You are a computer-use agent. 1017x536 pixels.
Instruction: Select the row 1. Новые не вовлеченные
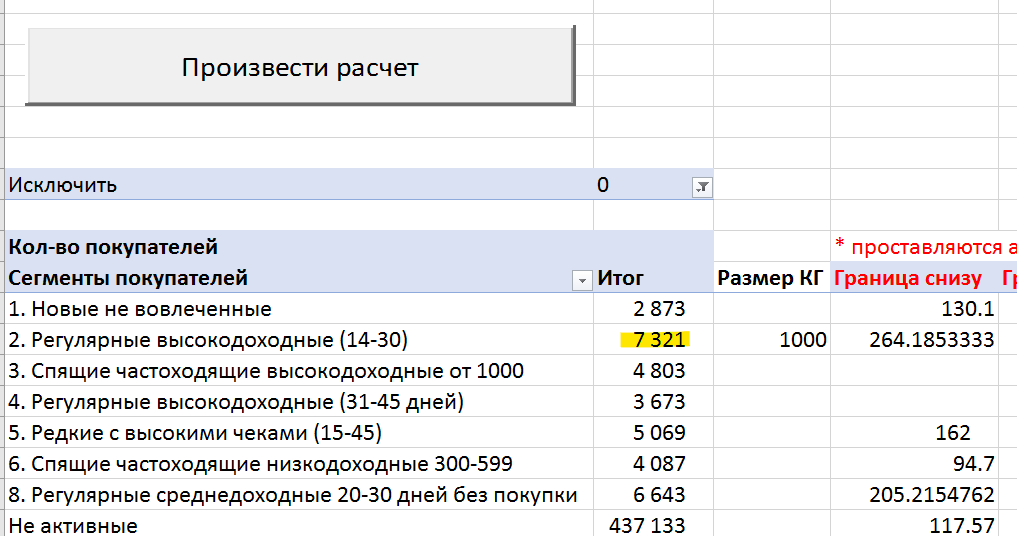click(x=139, y=309)
